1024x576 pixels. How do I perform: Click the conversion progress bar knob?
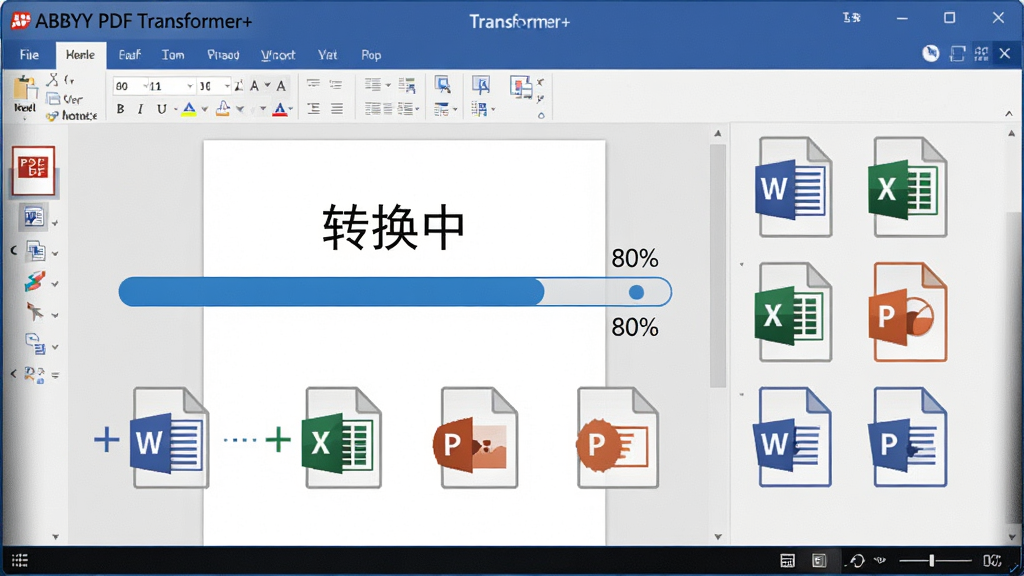coord(636,292)
